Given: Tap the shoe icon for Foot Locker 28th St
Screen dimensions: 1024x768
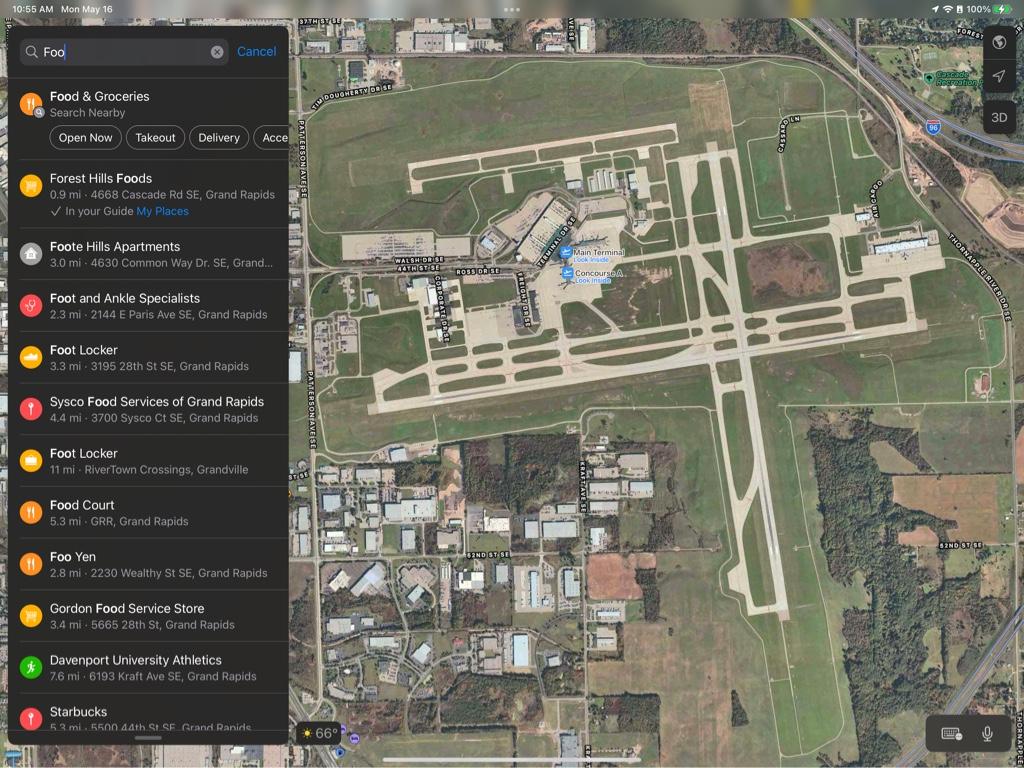Looking at the screenshot, I should click(31, 357).
